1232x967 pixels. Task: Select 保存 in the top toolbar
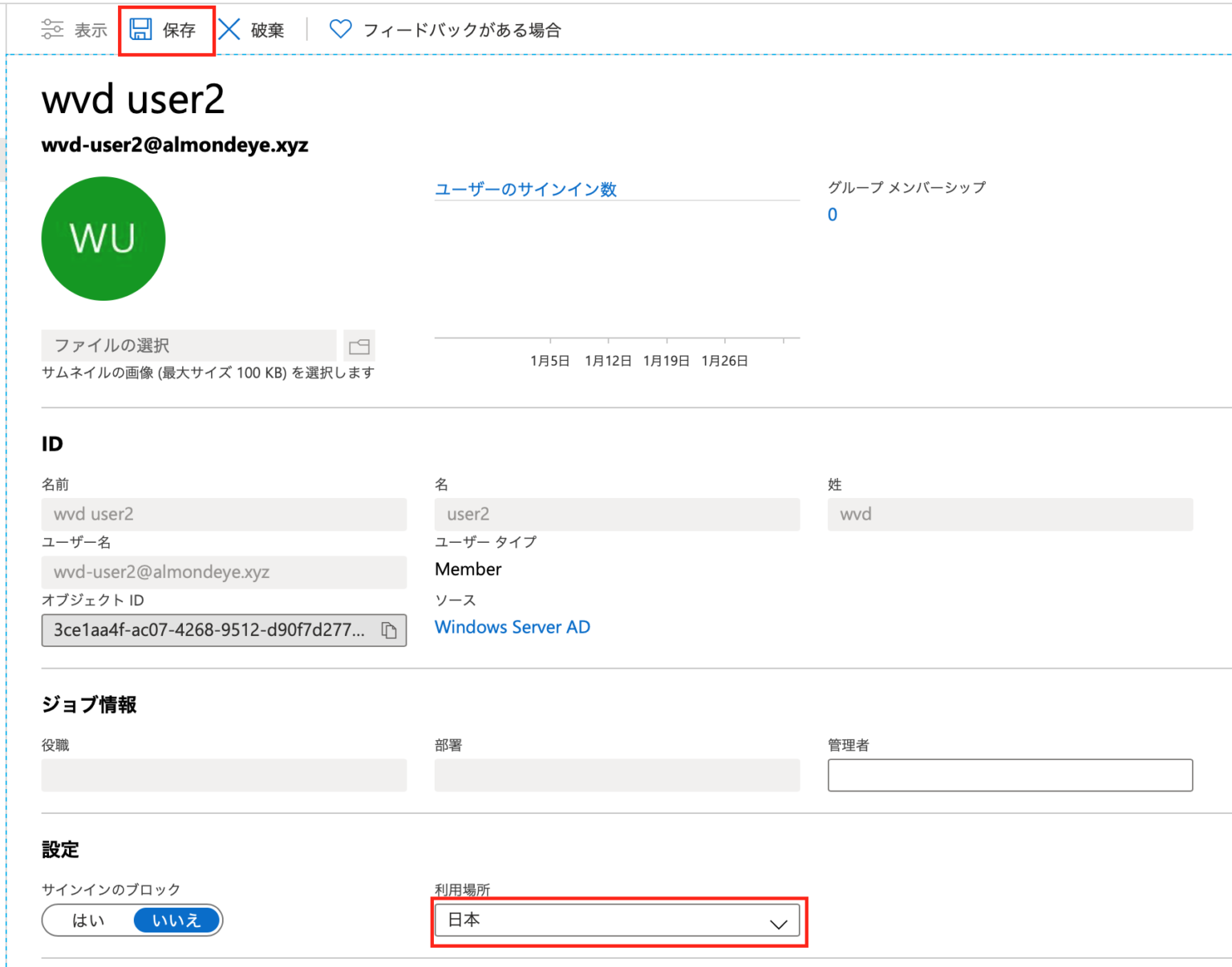(x=178, y=30)
